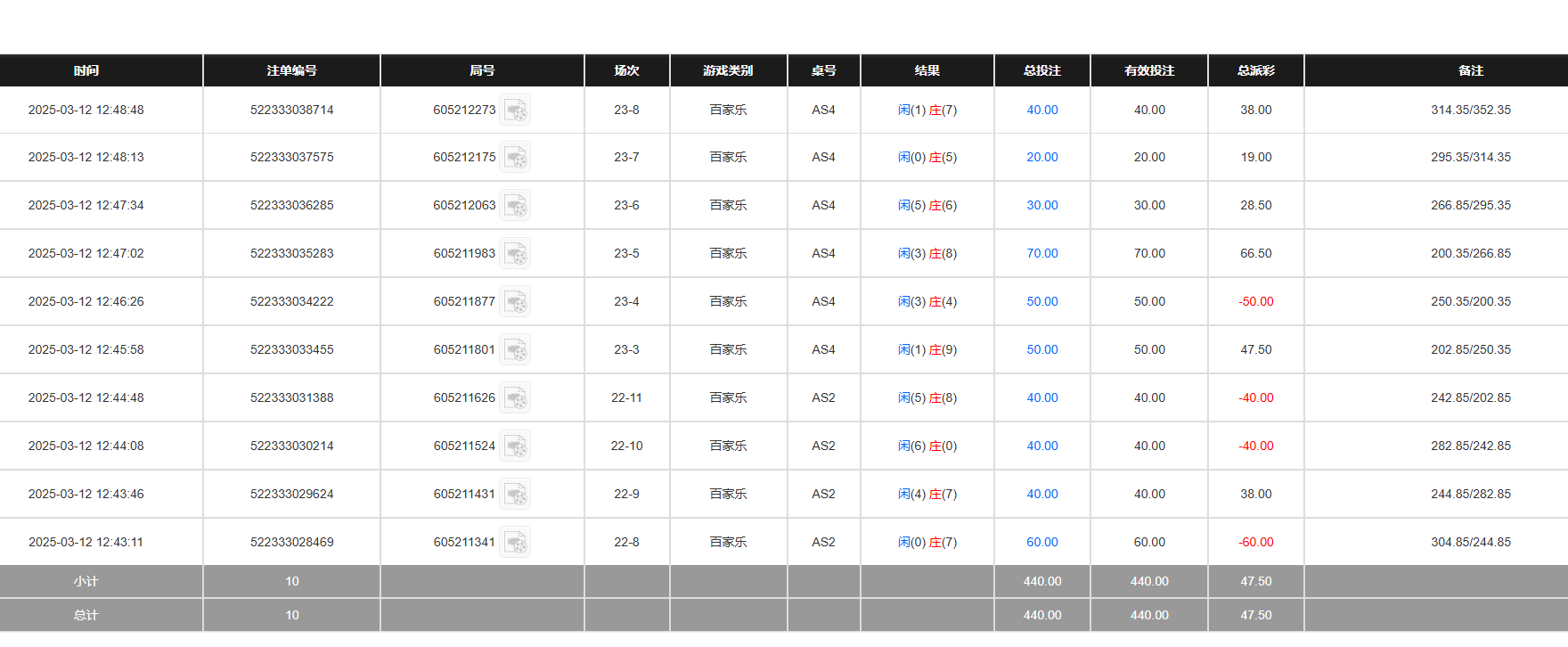Select the 有效投注 column header

point(1149,70)
